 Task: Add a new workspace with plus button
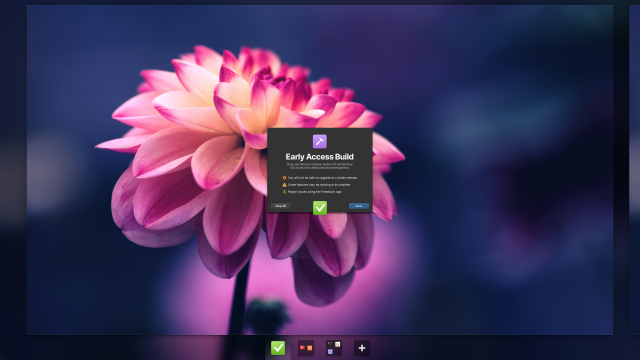(x=362, y=348)
